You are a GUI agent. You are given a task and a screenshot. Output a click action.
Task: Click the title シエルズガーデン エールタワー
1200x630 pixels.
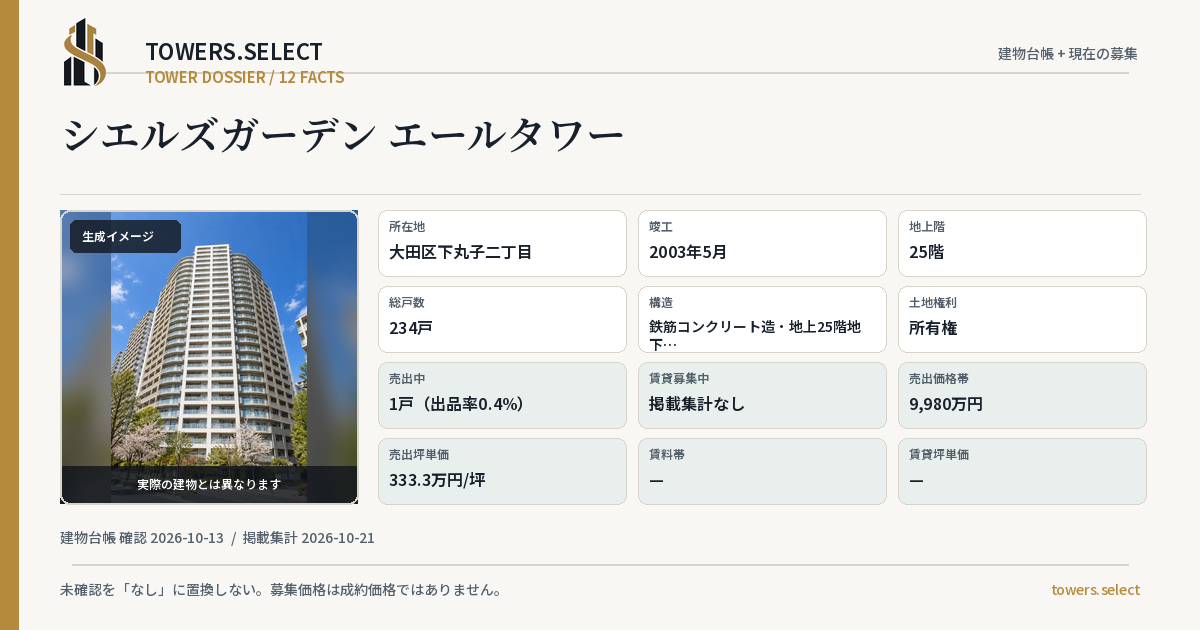pos(343,135)
